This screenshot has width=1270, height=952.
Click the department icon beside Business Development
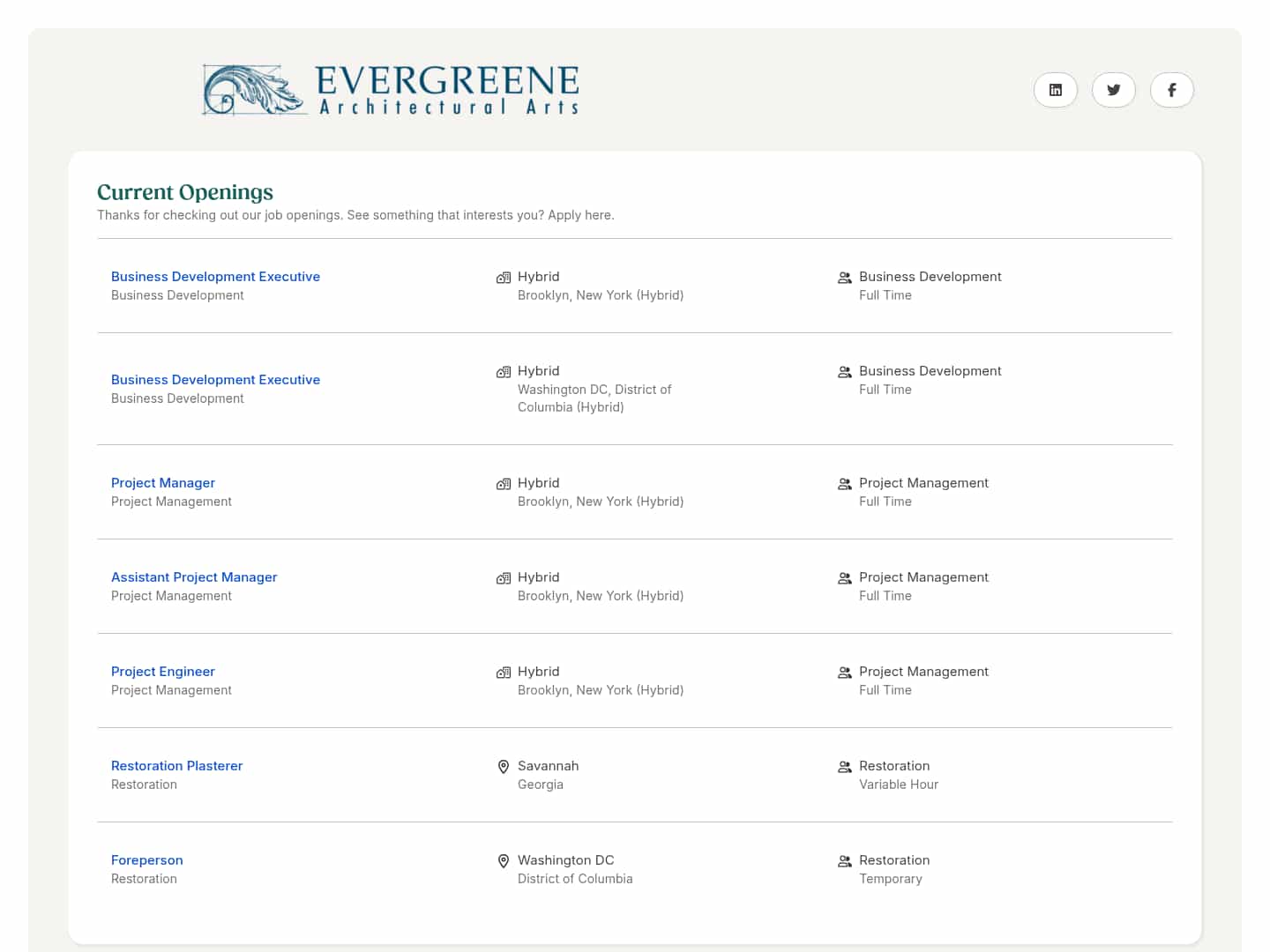(x=845, y=277)
